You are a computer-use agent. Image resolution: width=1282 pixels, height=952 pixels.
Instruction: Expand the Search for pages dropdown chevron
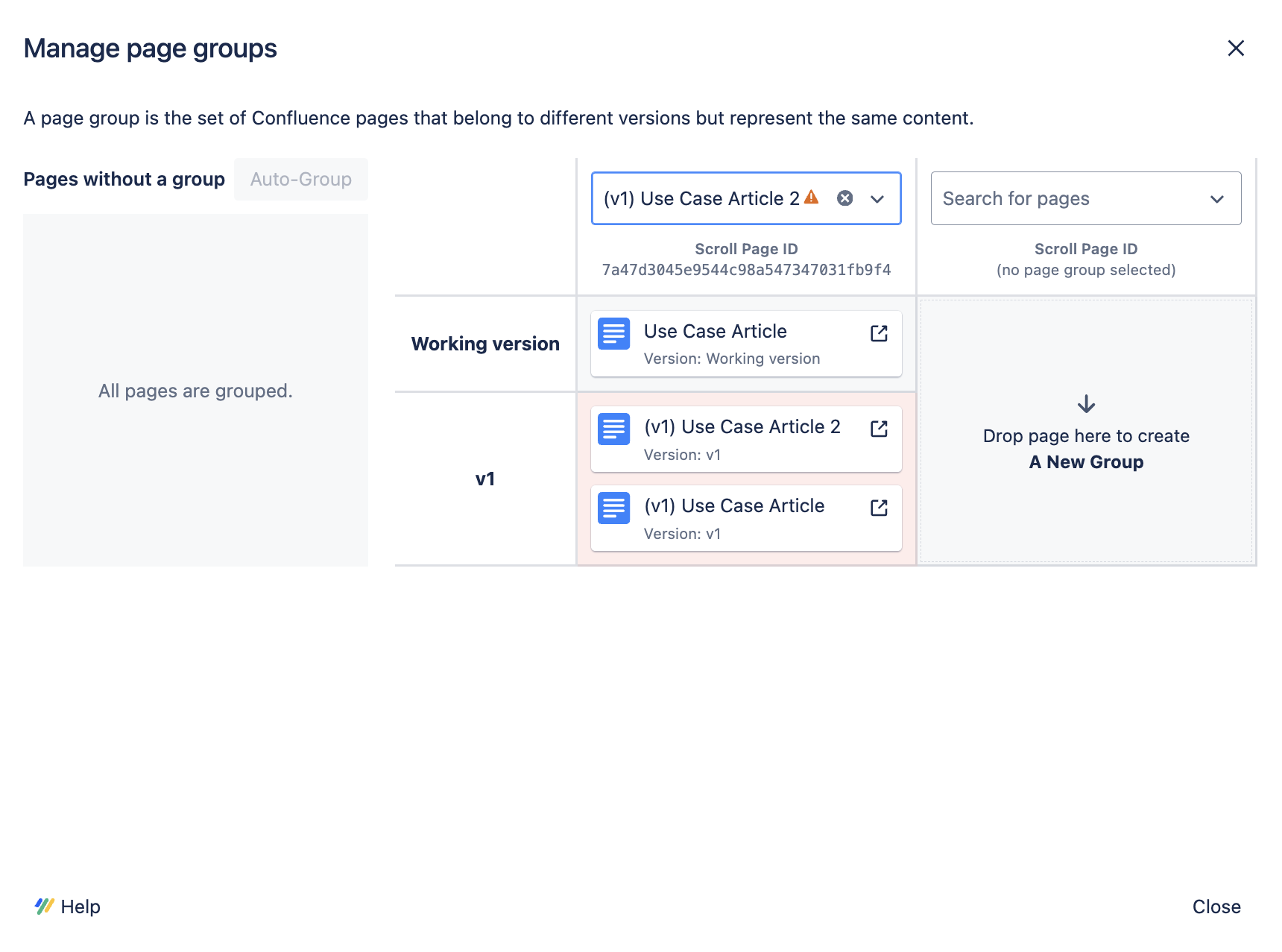(x=1216, y=199)
